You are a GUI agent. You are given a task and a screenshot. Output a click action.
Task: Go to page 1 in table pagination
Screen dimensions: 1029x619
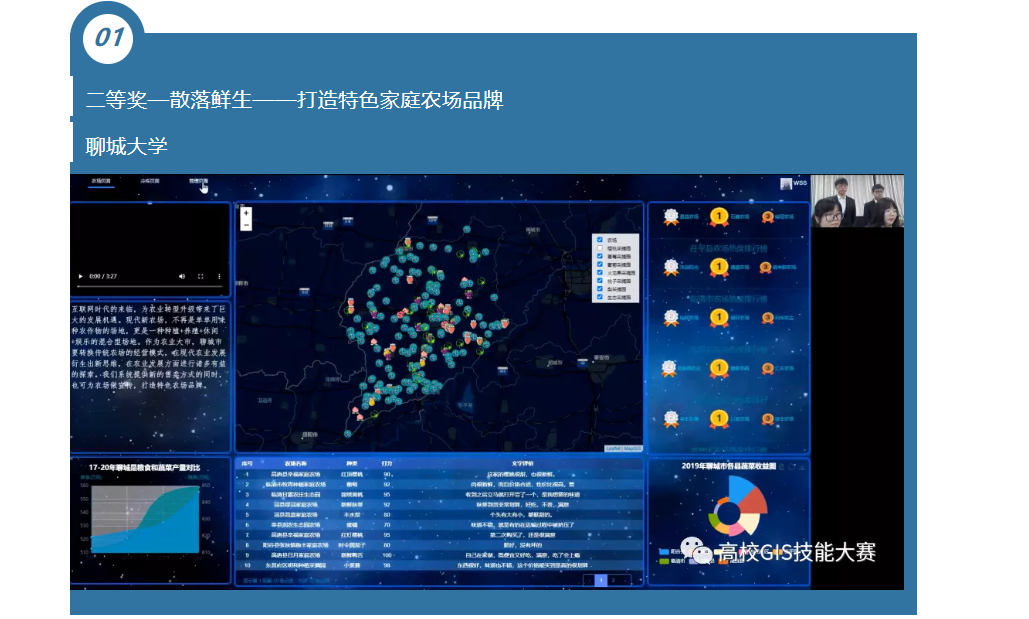point(600,580)
